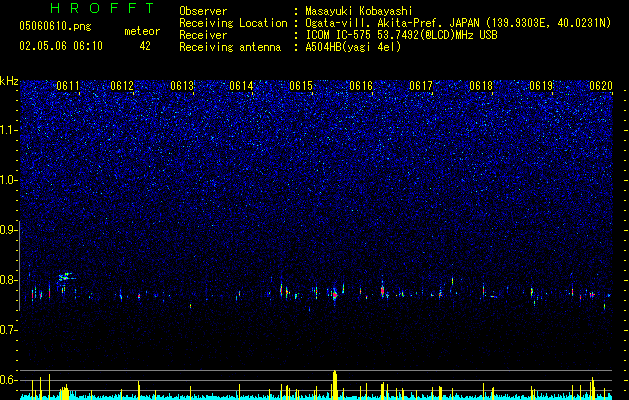Click the 0614 time marker
The image size is (629, 400).
tap(241, 86)
